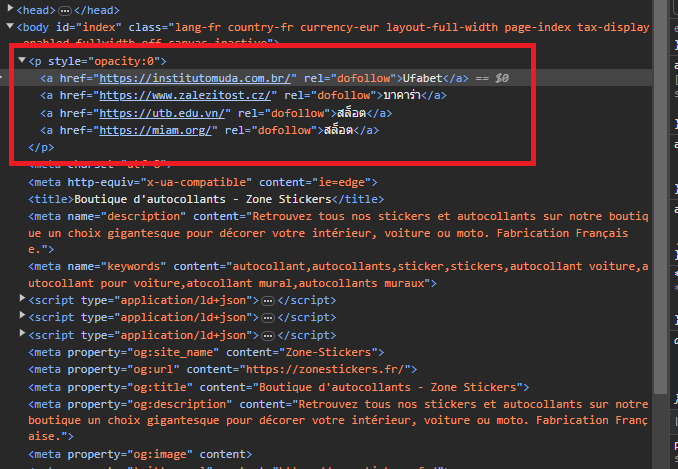Open the miam.org link
Image resolution: width=678 pixels, height=469 pixels.
(x=156, y=131)
